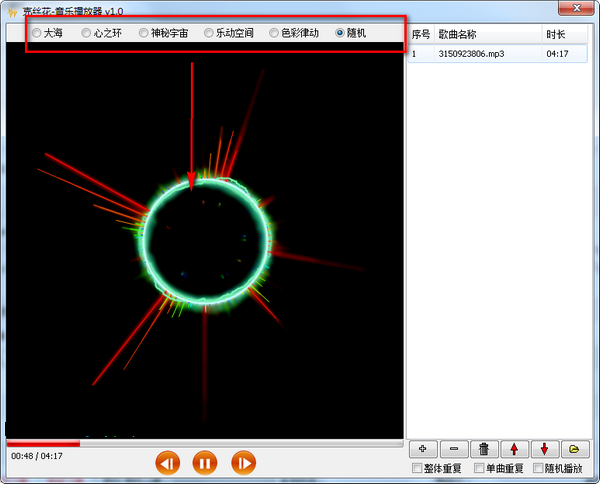Select the 色彩律动 radio button
Viewport: 600px width, 484px height.
point(274,33)
